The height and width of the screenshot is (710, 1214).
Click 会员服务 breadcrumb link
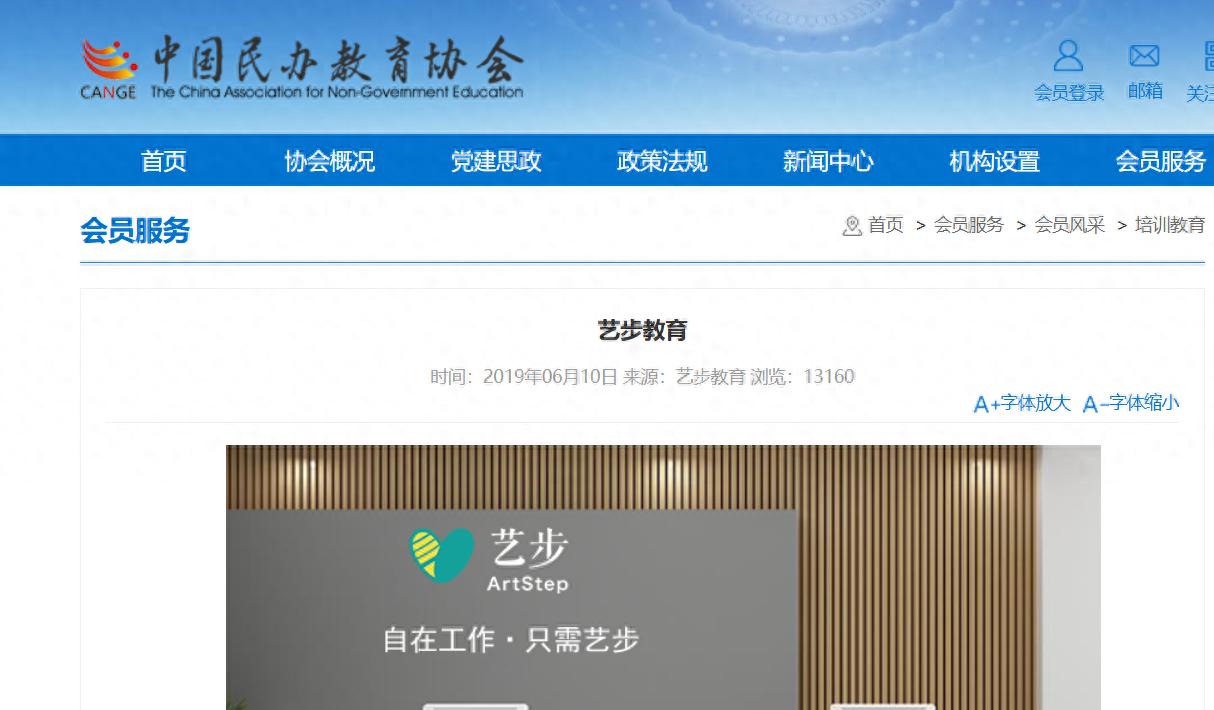[x=968, y=225]
